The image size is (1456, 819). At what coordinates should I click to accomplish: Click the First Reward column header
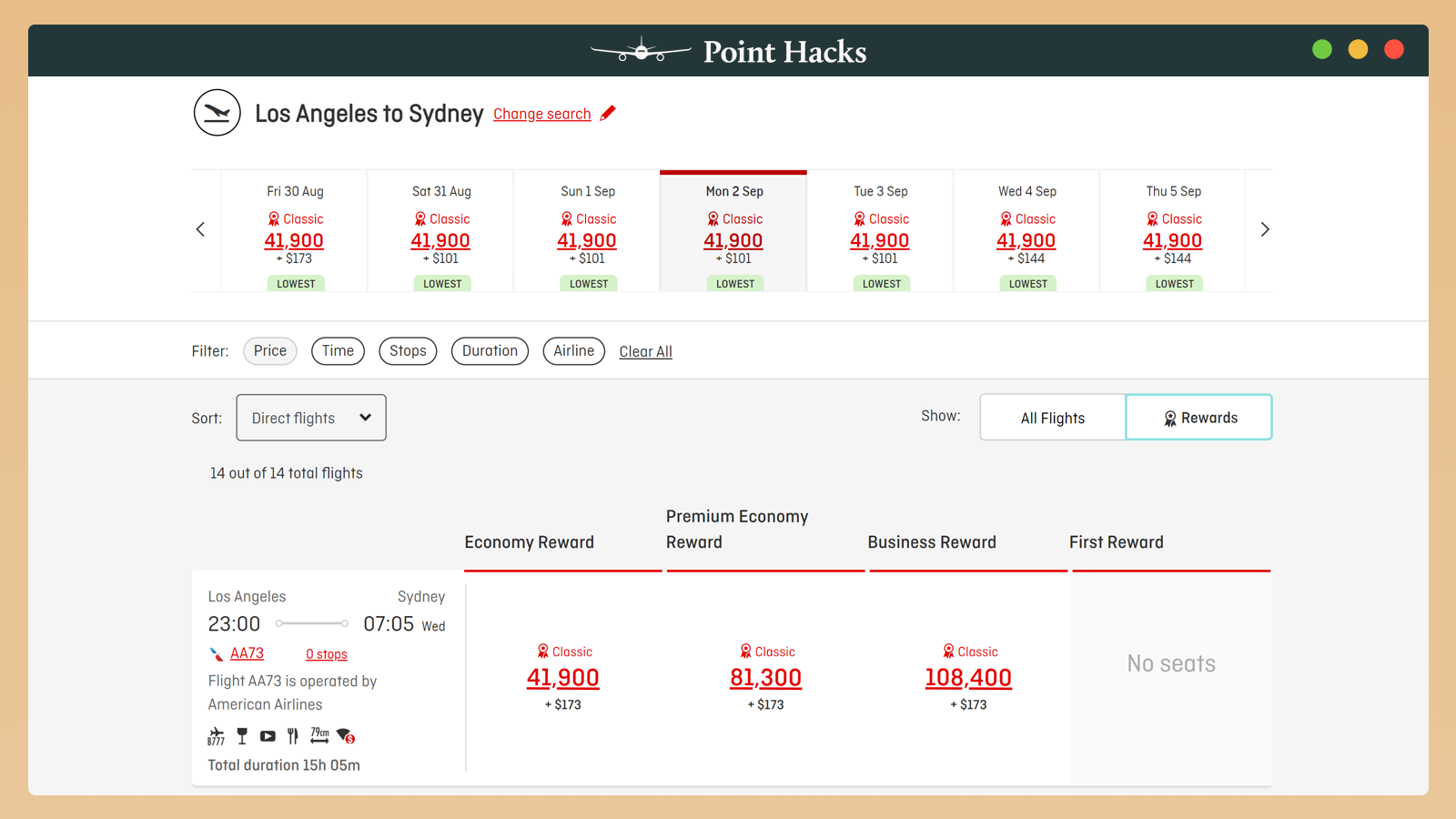1117,542
